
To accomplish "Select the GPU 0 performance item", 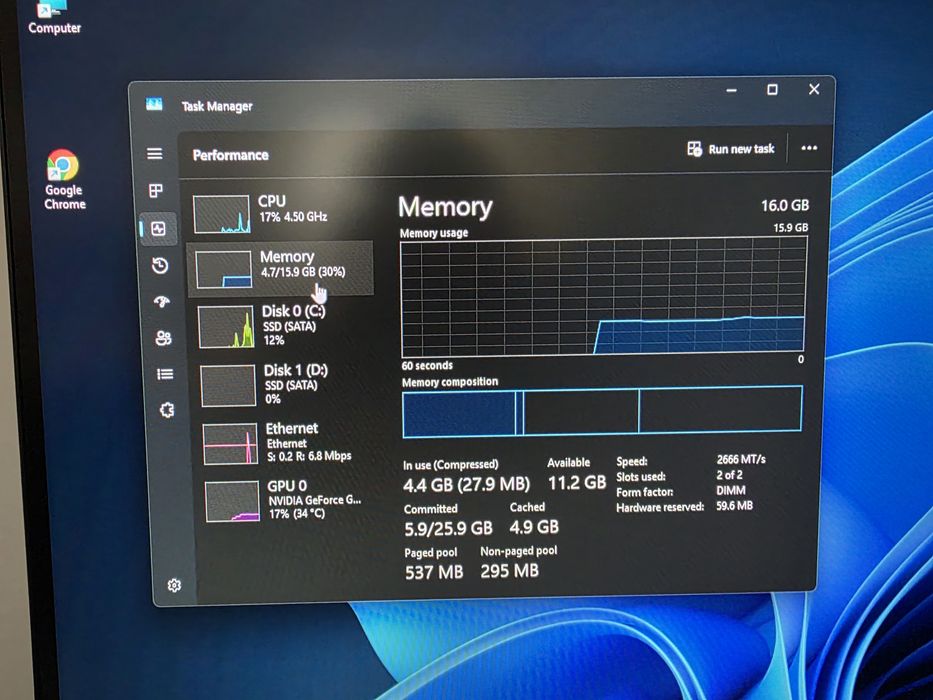I will tap(289, 501).
